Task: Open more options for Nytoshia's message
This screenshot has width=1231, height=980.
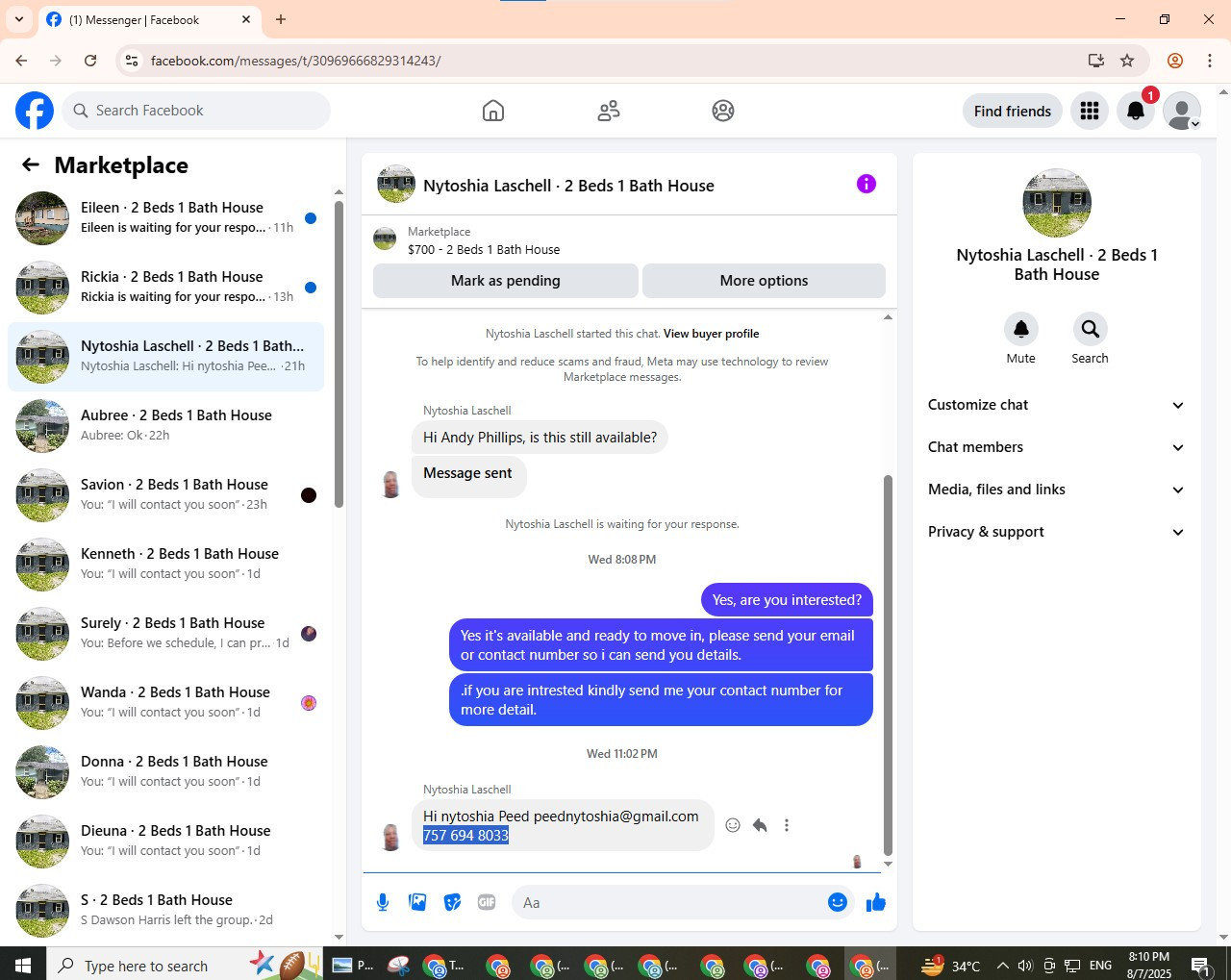Action: 787,825
